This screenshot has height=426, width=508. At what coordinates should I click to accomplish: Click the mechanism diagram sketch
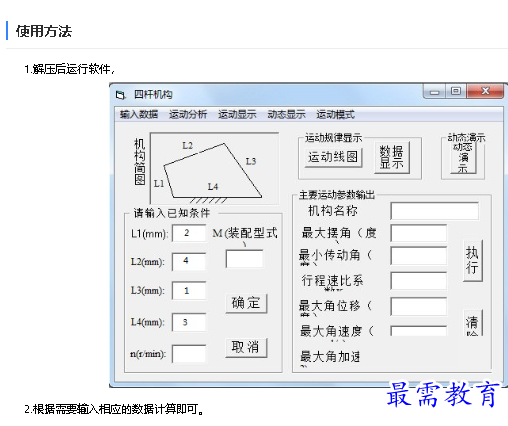tap(215, 168)
